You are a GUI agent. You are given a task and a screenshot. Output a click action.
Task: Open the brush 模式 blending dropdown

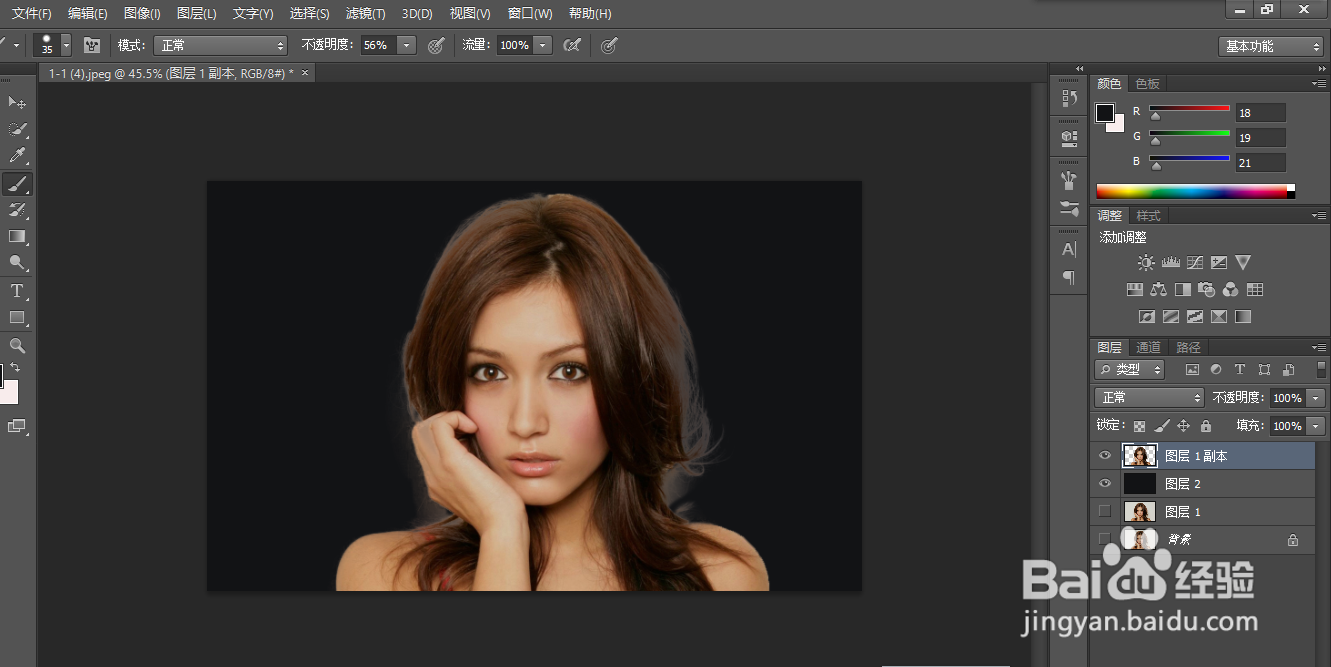click(220, 45)
